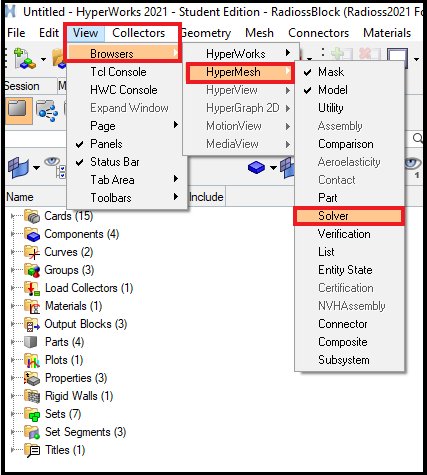Click the Plots folder icon
Screen dimensions: 427x475
[32, 360]
